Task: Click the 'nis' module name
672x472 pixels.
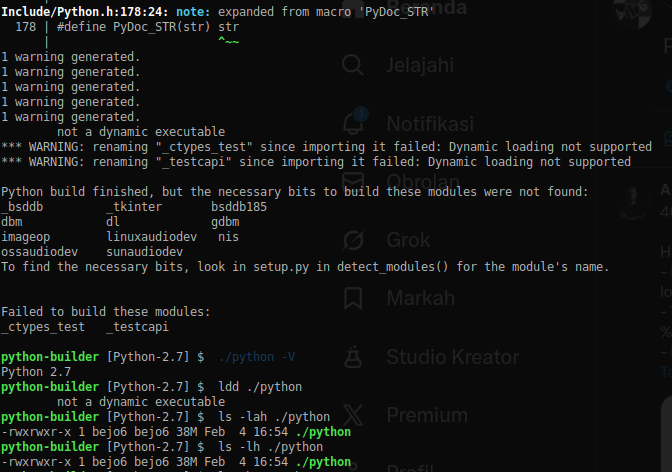Action: (228, 237)
